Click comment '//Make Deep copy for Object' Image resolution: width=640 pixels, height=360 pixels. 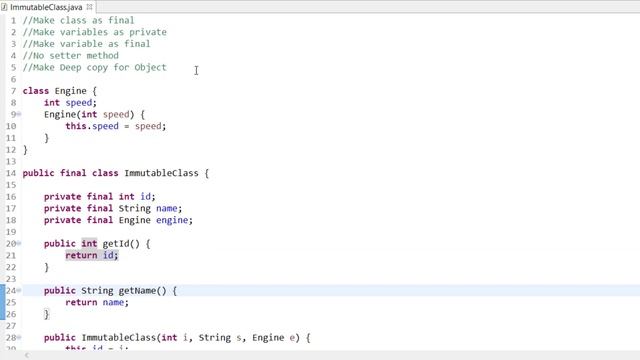tap(95, 67)
